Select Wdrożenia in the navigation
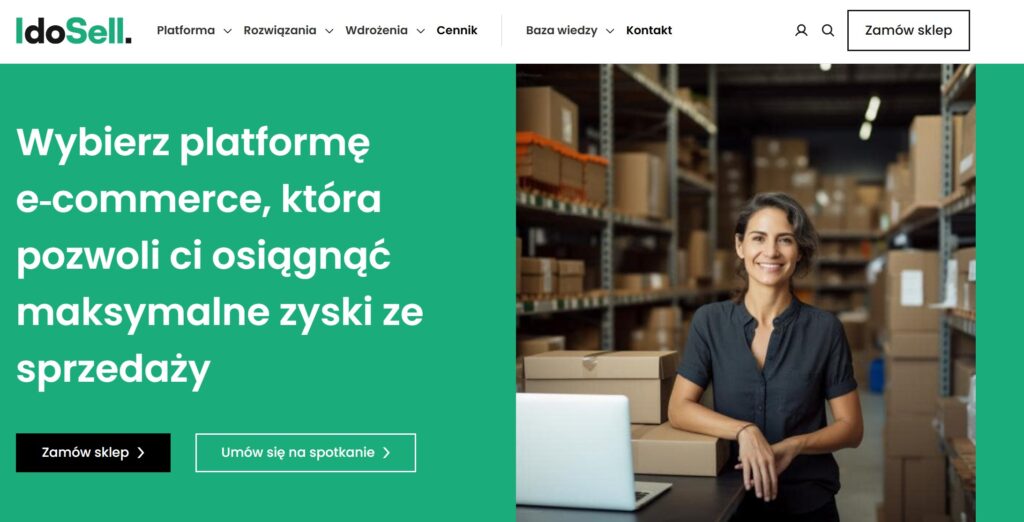The height and width of the screenshot is (522, 1024). [x=376, y=30]
